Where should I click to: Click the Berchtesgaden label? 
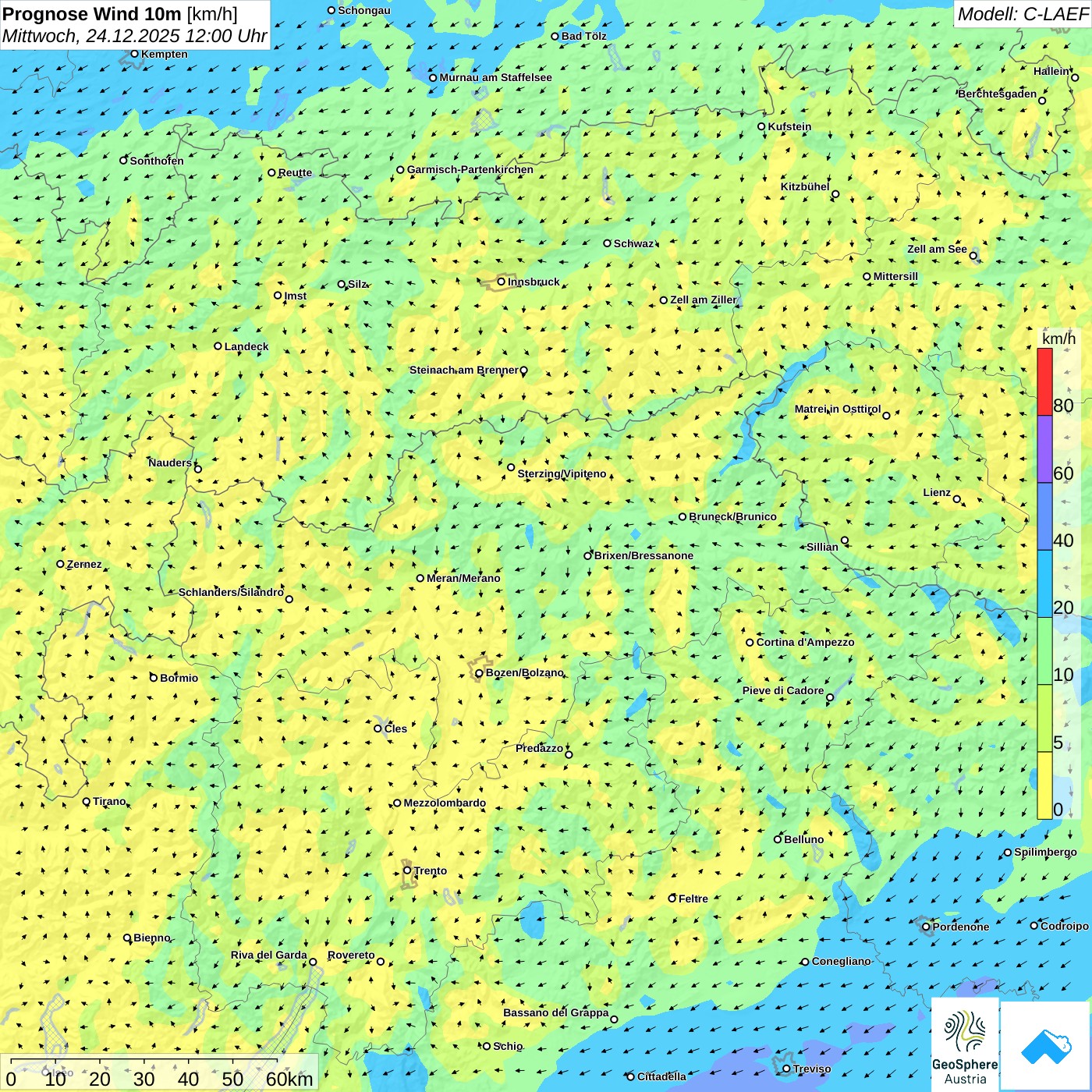tap(998, 94)
